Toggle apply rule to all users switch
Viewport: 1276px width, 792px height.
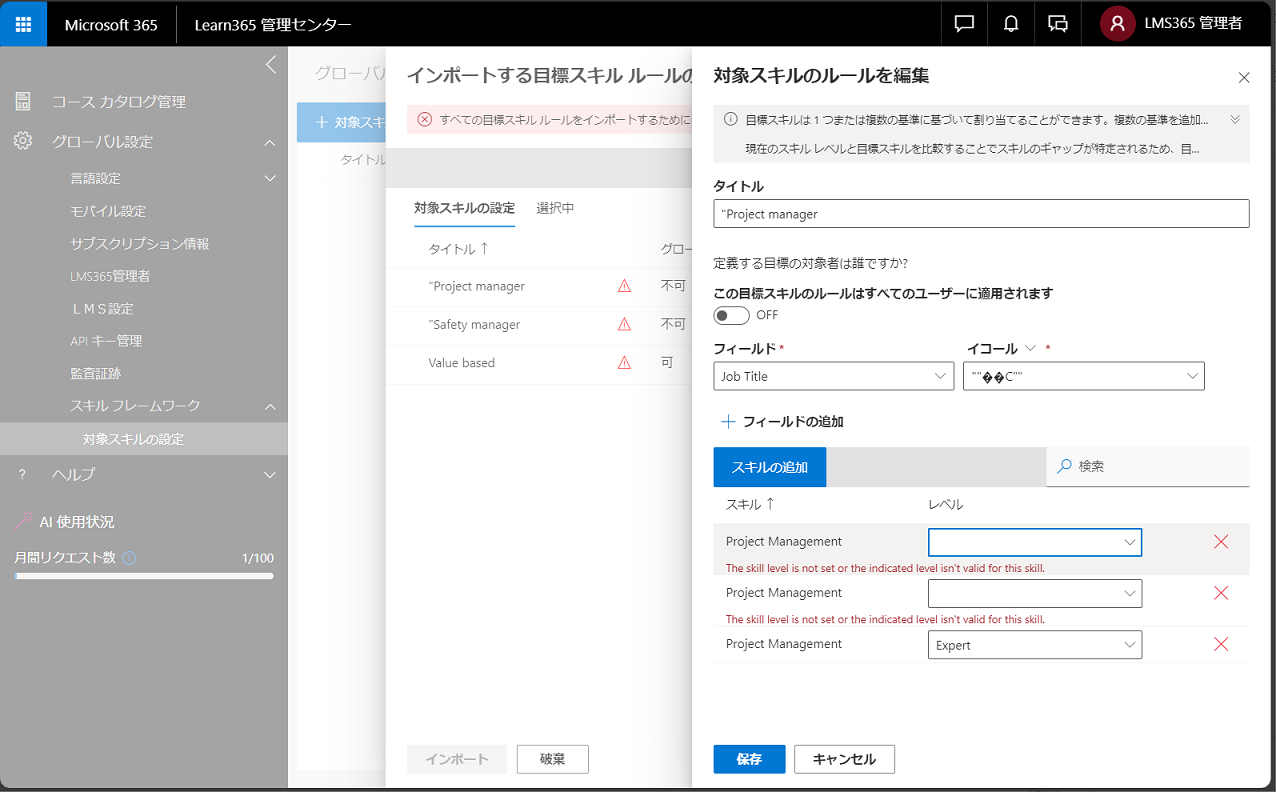coord(731,315)
